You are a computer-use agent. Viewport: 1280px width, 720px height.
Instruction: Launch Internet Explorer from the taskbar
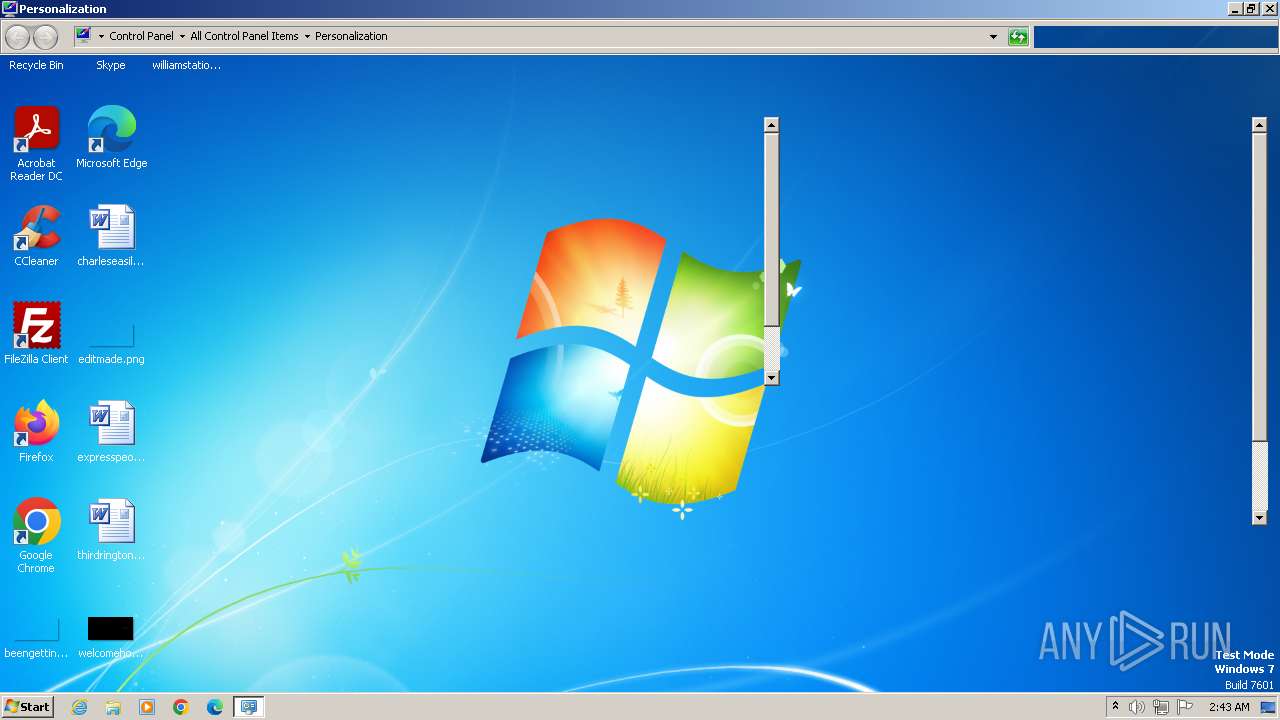(x=79, y=707)
